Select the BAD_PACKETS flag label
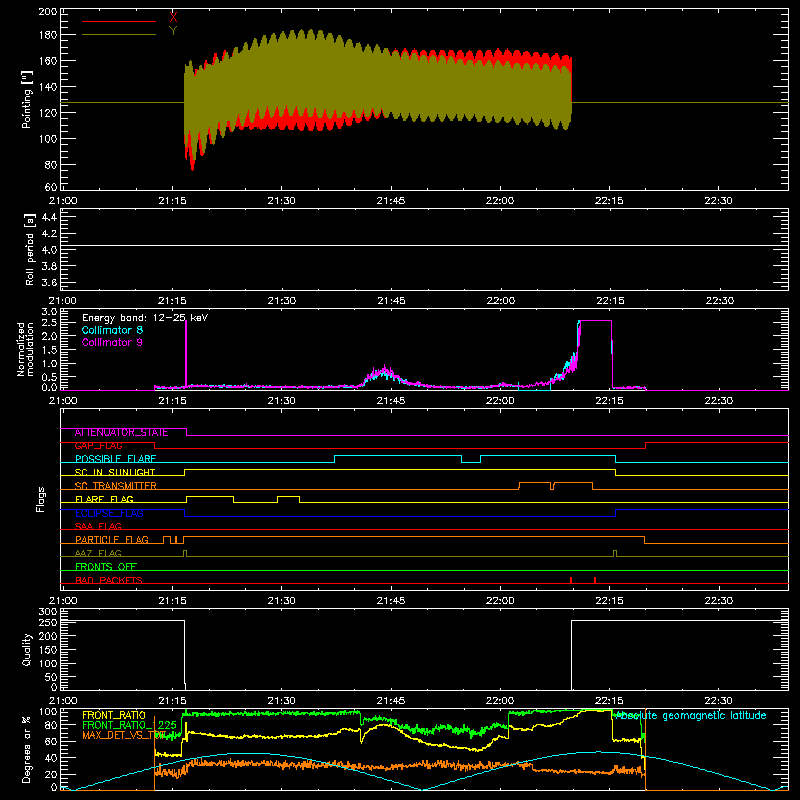 pos(109,580)
